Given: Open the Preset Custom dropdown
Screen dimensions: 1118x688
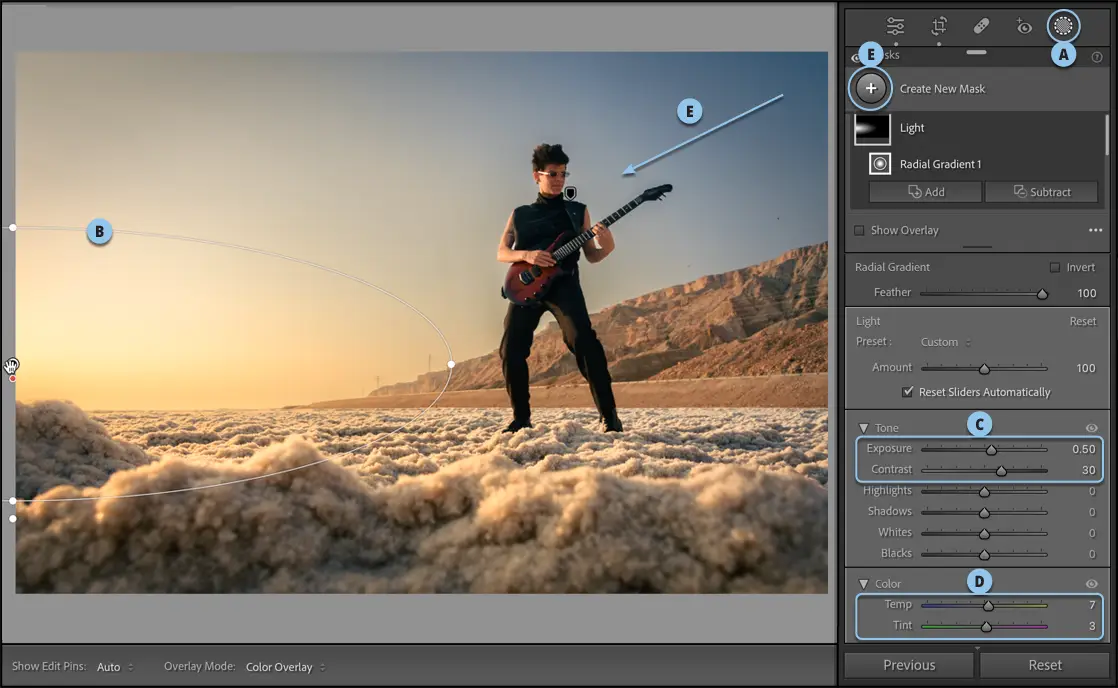Looking at the screenshot, I should click(x=945, y=342).
